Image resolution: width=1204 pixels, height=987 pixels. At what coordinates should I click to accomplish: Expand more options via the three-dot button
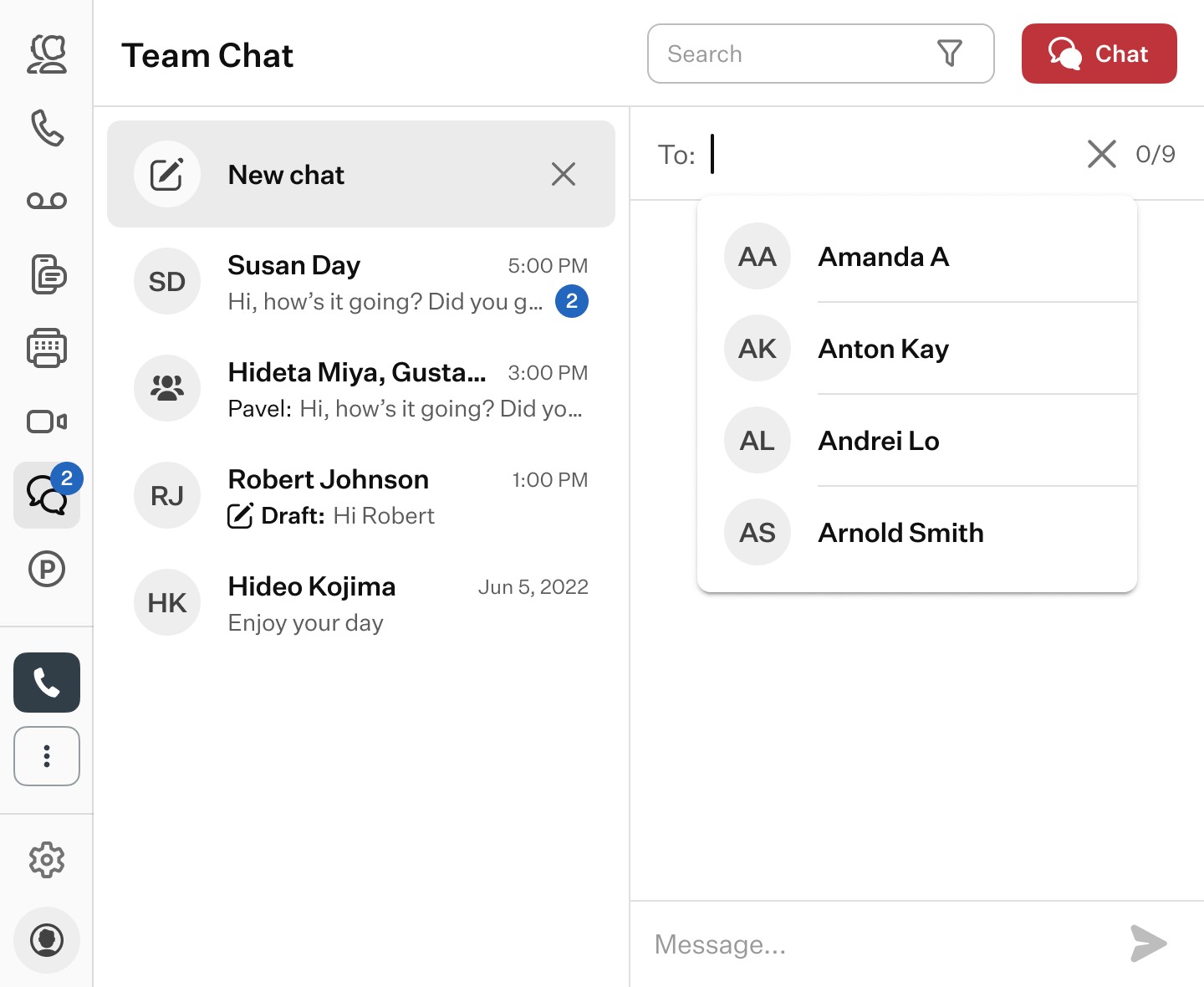coord(47,756)
